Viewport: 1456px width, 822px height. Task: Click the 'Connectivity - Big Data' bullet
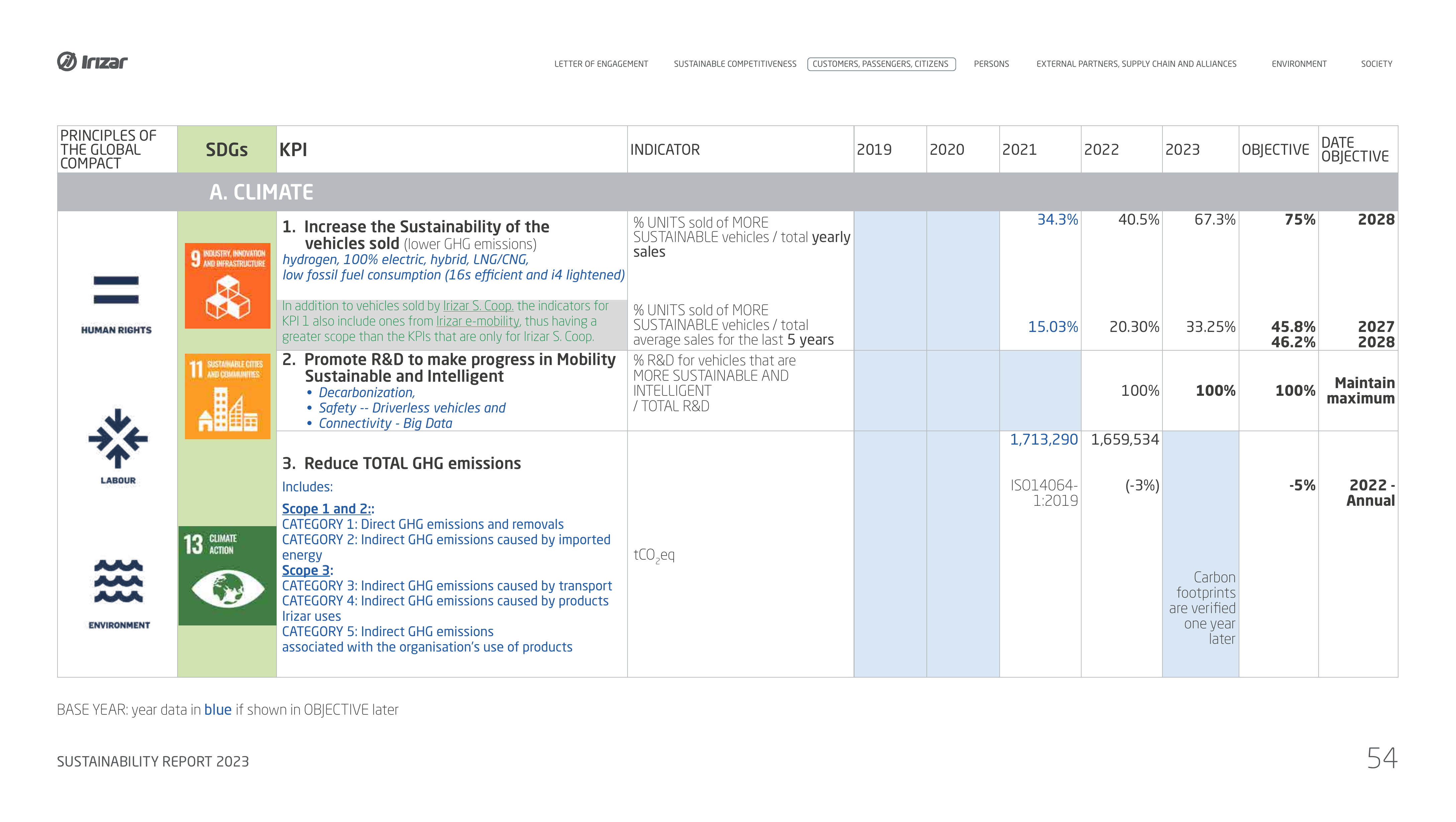[385, 423]
